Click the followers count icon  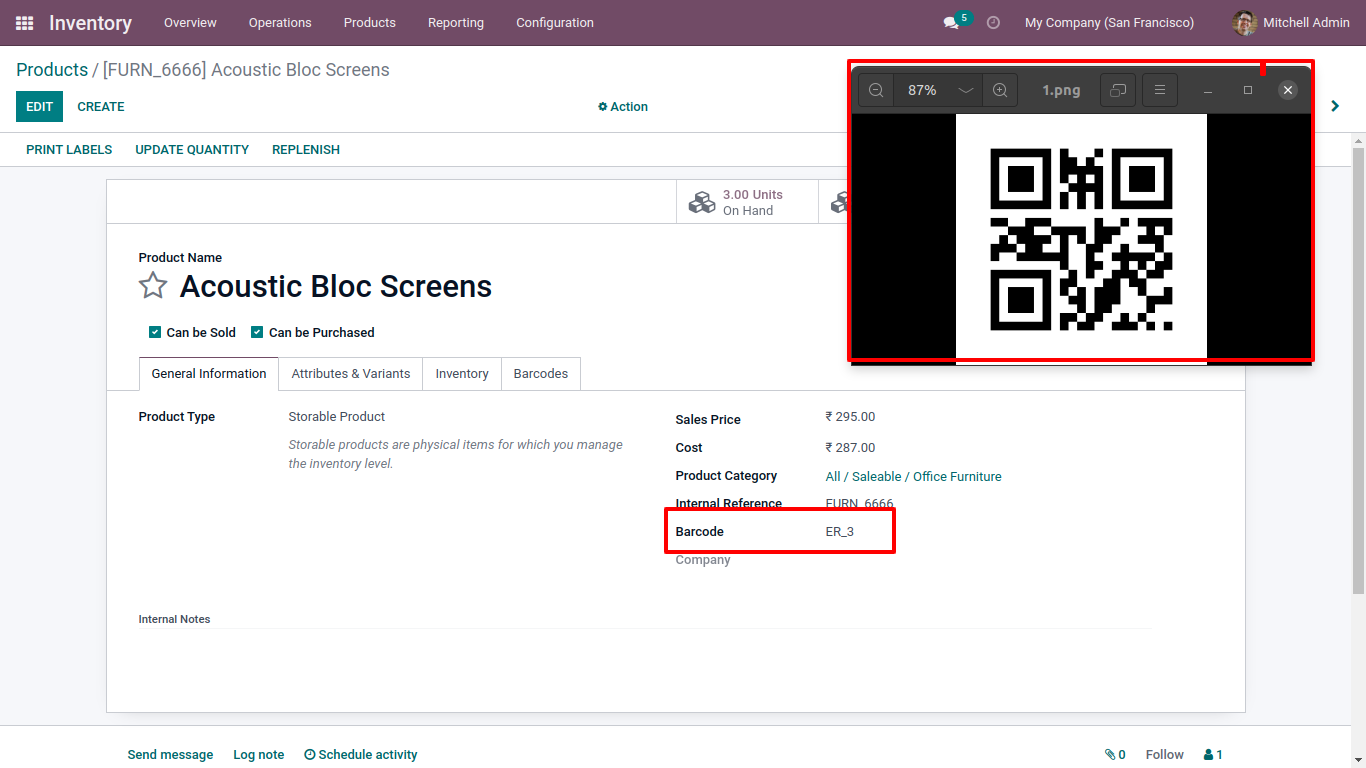tap(1213, 755)
